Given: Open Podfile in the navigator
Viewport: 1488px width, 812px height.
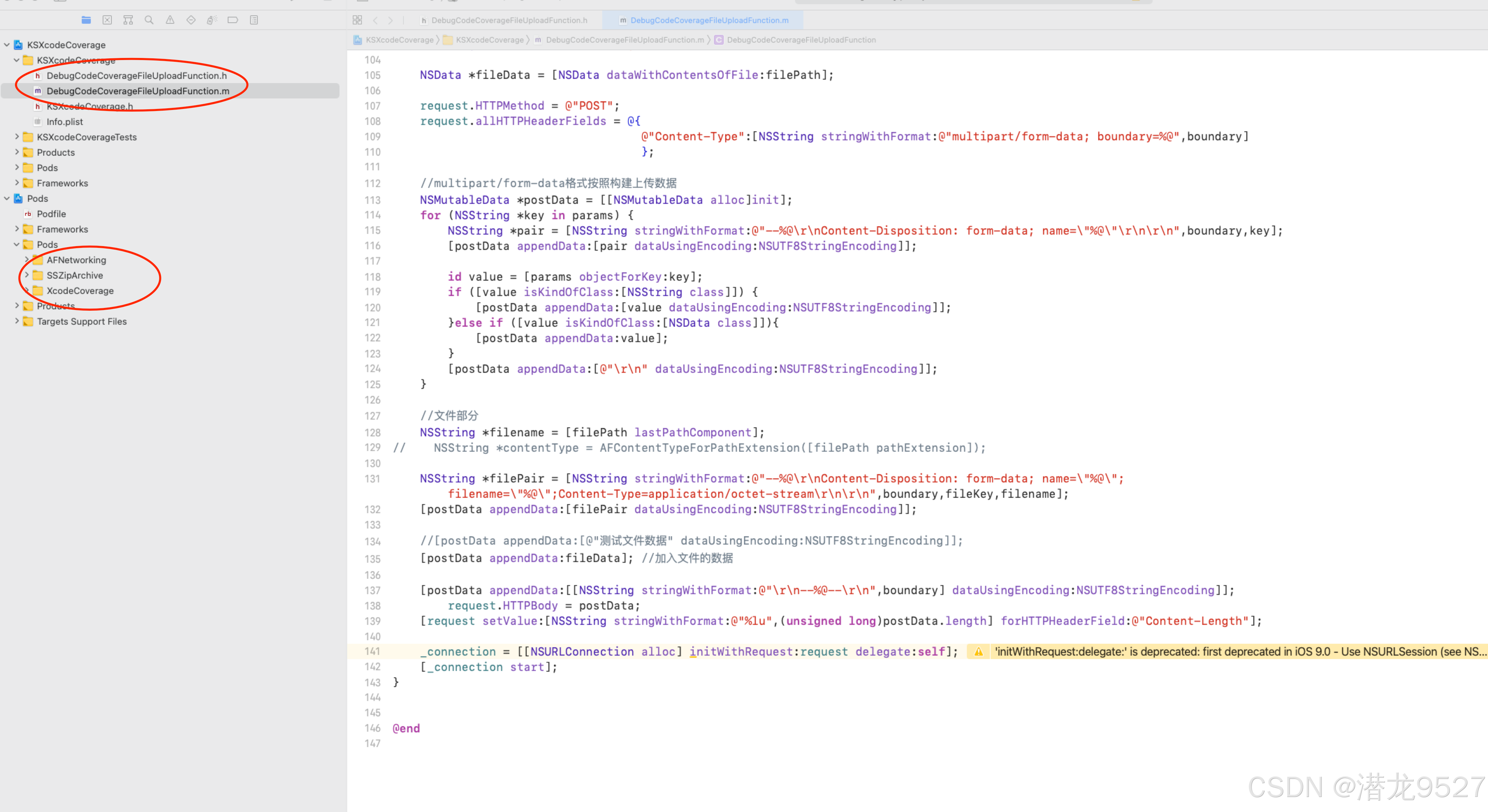Looking at the screenshot, I should coord(51,214).
